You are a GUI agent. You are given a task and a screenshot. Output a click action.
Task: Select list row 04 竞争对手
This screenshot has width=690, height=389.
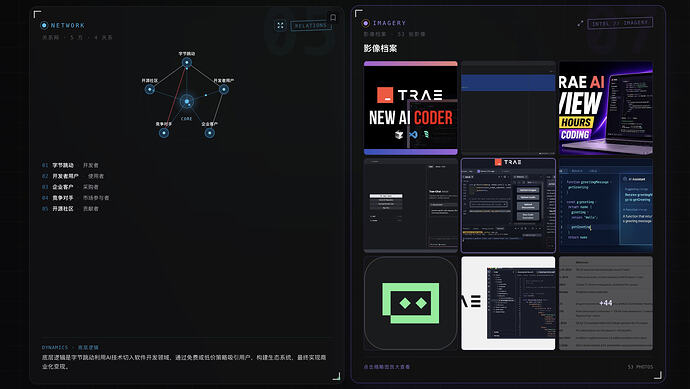(x=76, y=198)
